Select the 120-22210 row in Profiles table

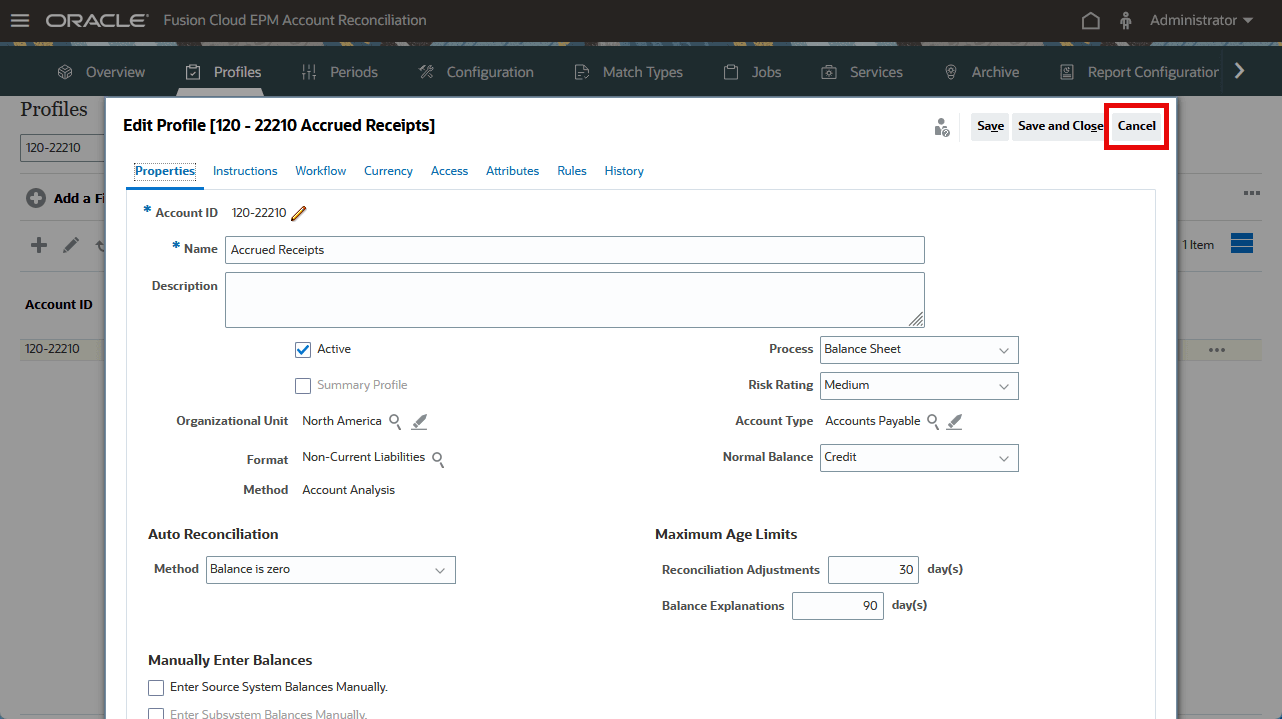pos(60,350)
